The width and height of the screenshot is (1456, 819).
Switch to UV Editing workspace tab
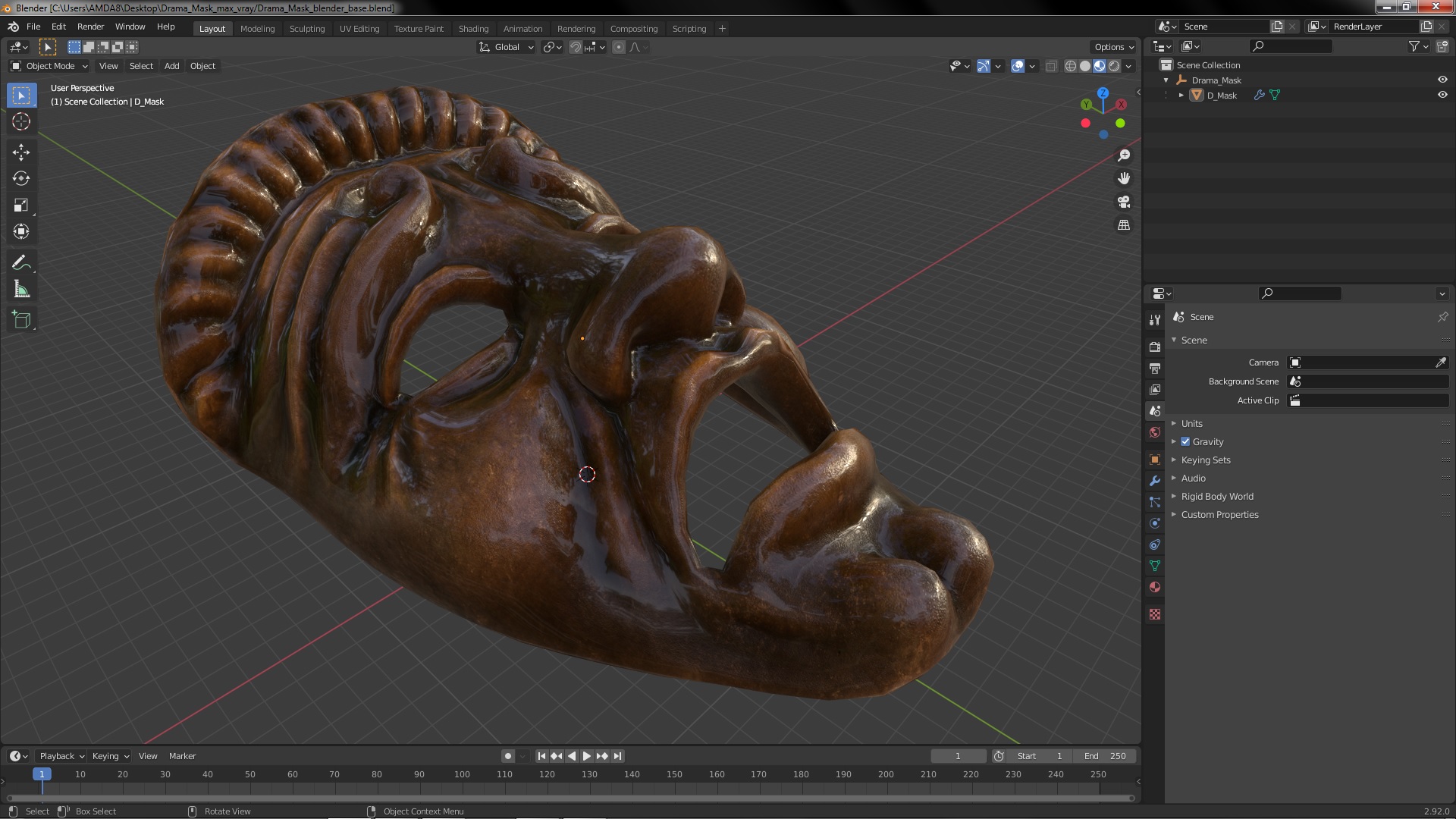(x=359, y=29)
